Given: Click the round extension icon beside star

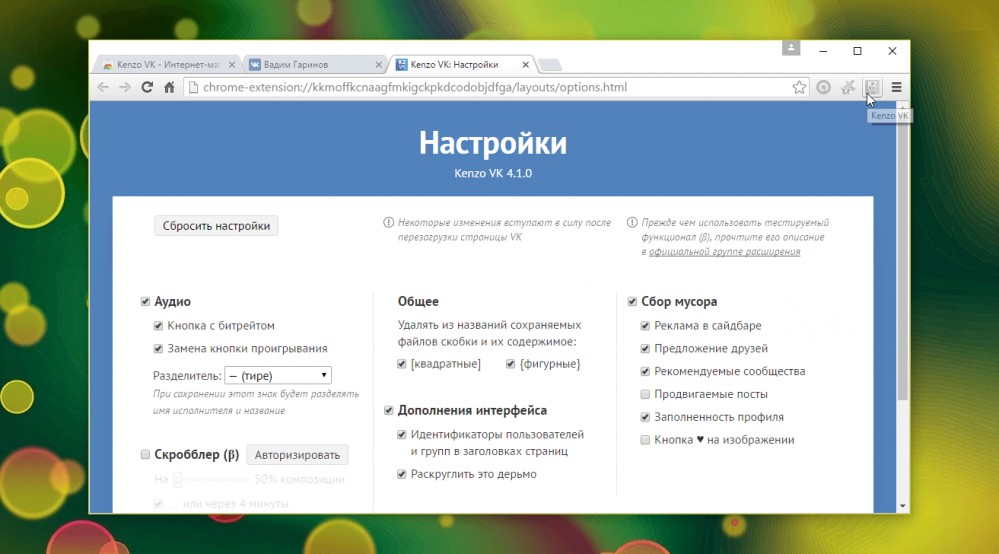Looking at the screenshot, I should tap(824, 87).
